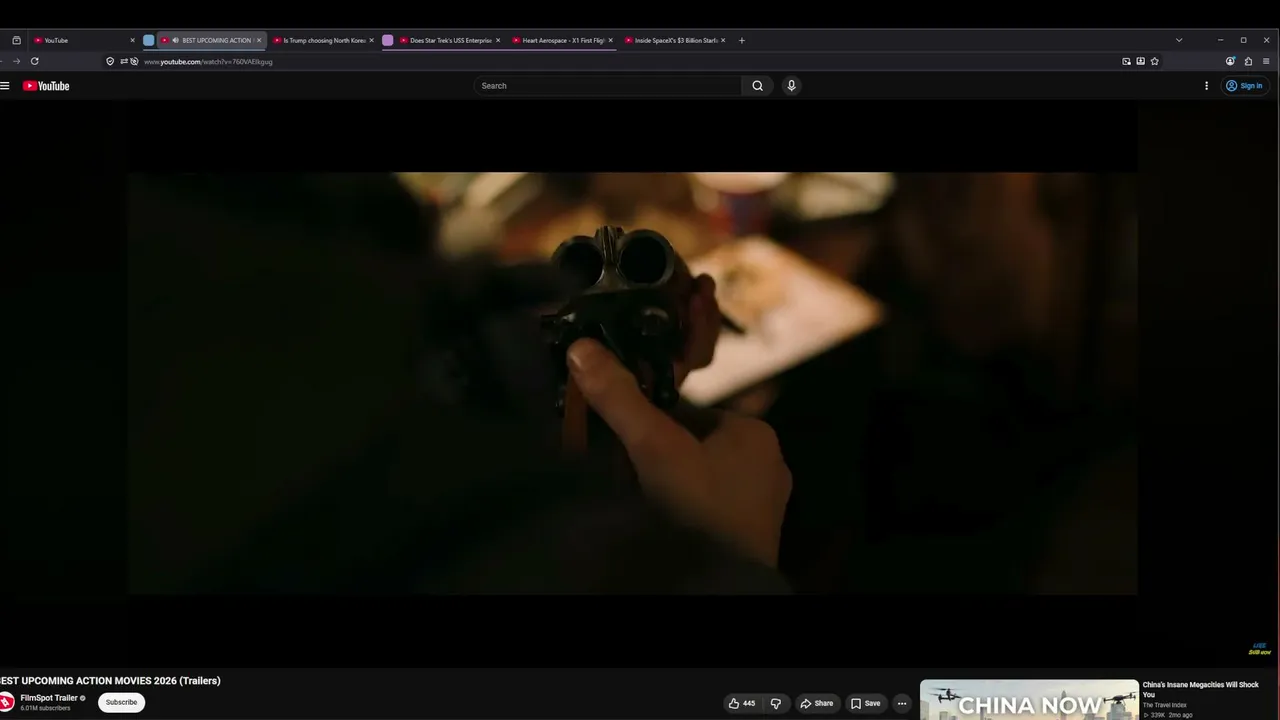Open a new browser tab
Viewport: 1280px width, 720px height.
pyautogui.click(x=741, y=40)
